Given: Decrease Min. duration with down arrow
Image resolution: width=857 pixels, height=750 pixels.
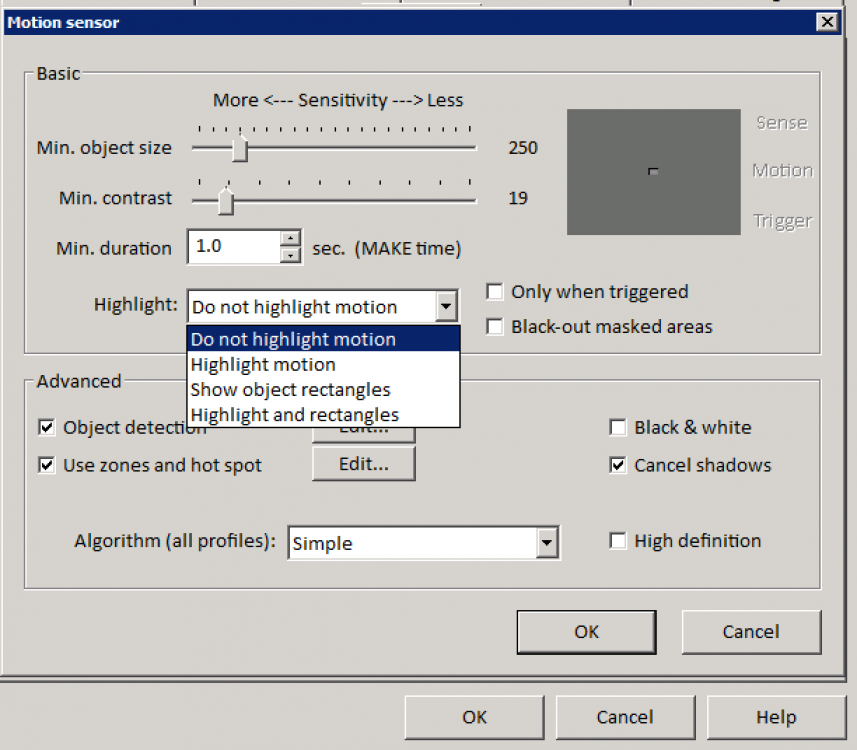Looking at the screenshot, I should (x=290, y=255).
